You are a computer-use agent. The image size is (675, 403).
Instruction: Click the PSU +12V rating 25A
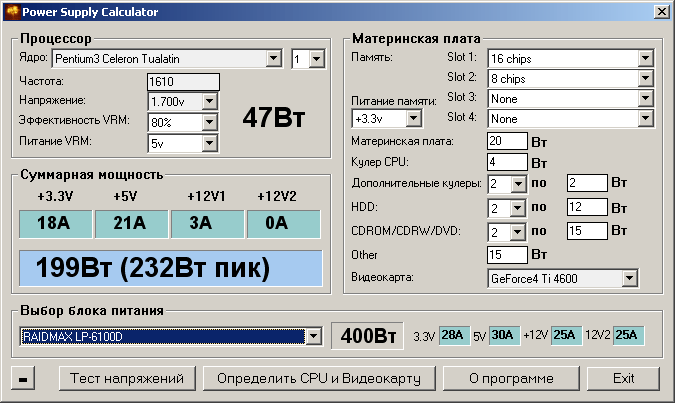(566, 335)
